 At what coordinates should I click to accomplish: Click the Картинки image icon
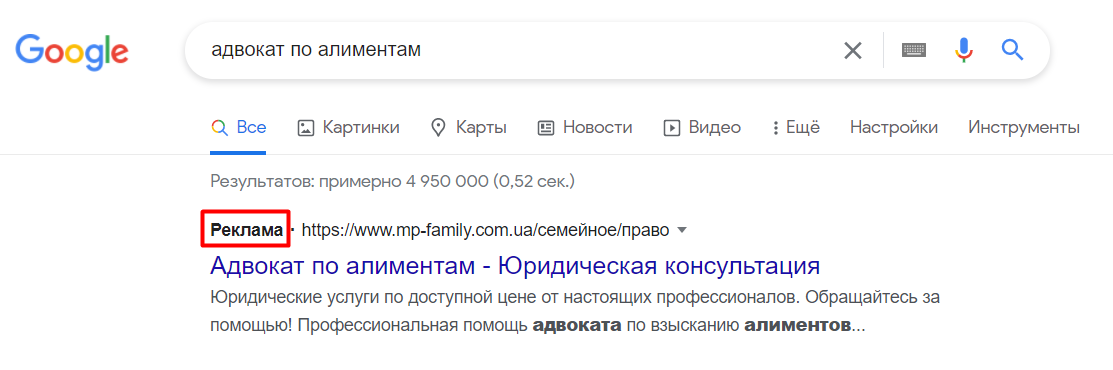tap(306, 128)
